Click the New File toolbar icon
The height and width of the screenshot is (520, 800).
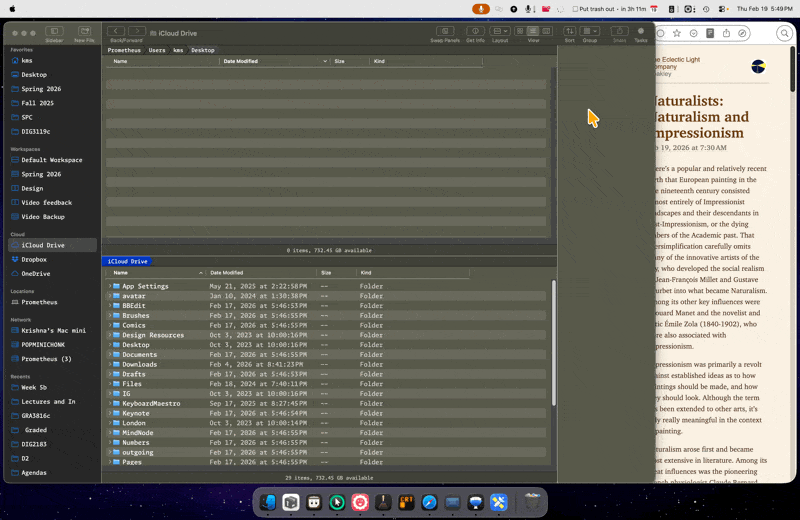(84, 32)
